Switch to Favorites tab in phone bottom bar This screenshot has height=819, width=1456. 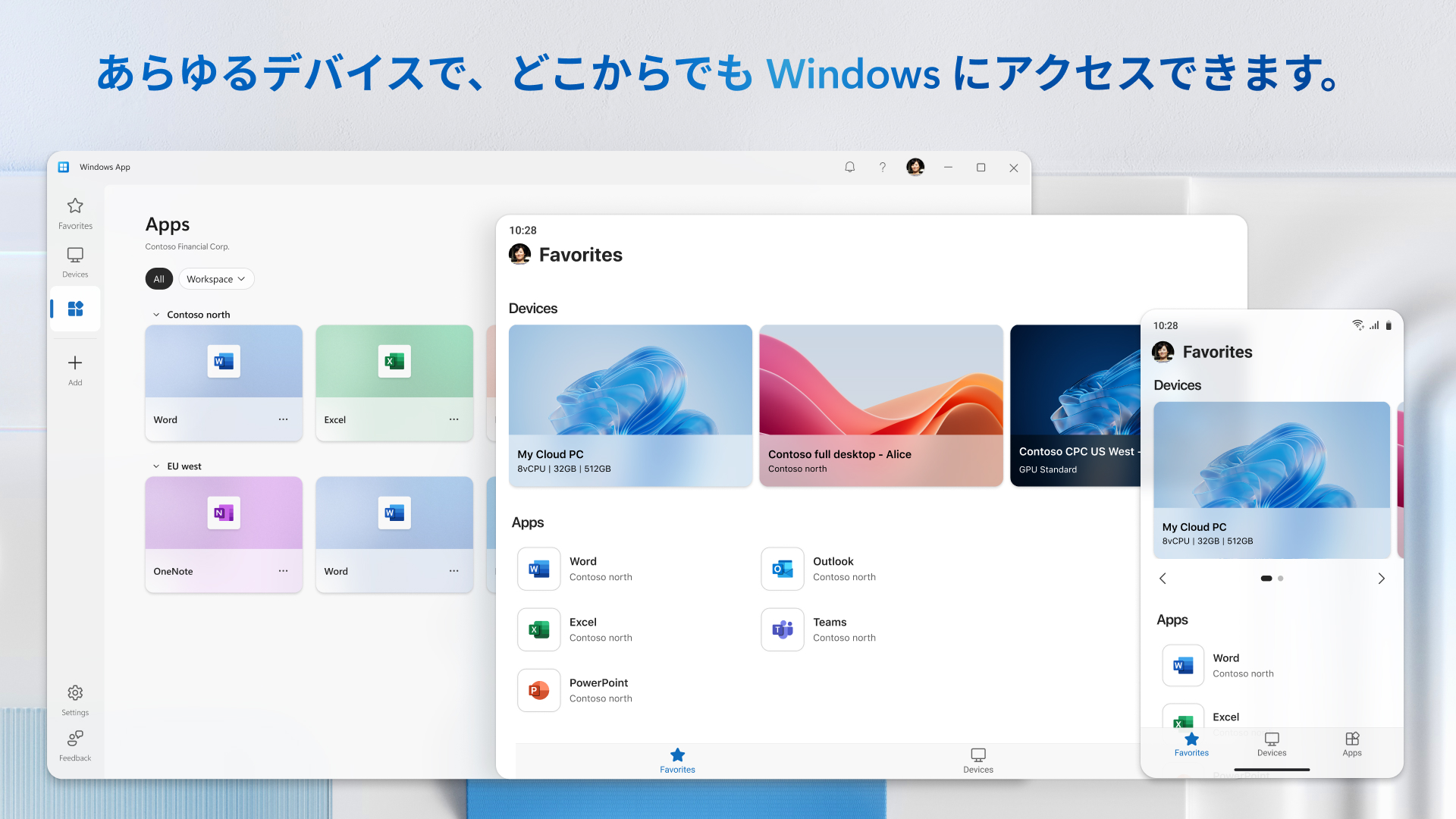1191,745
